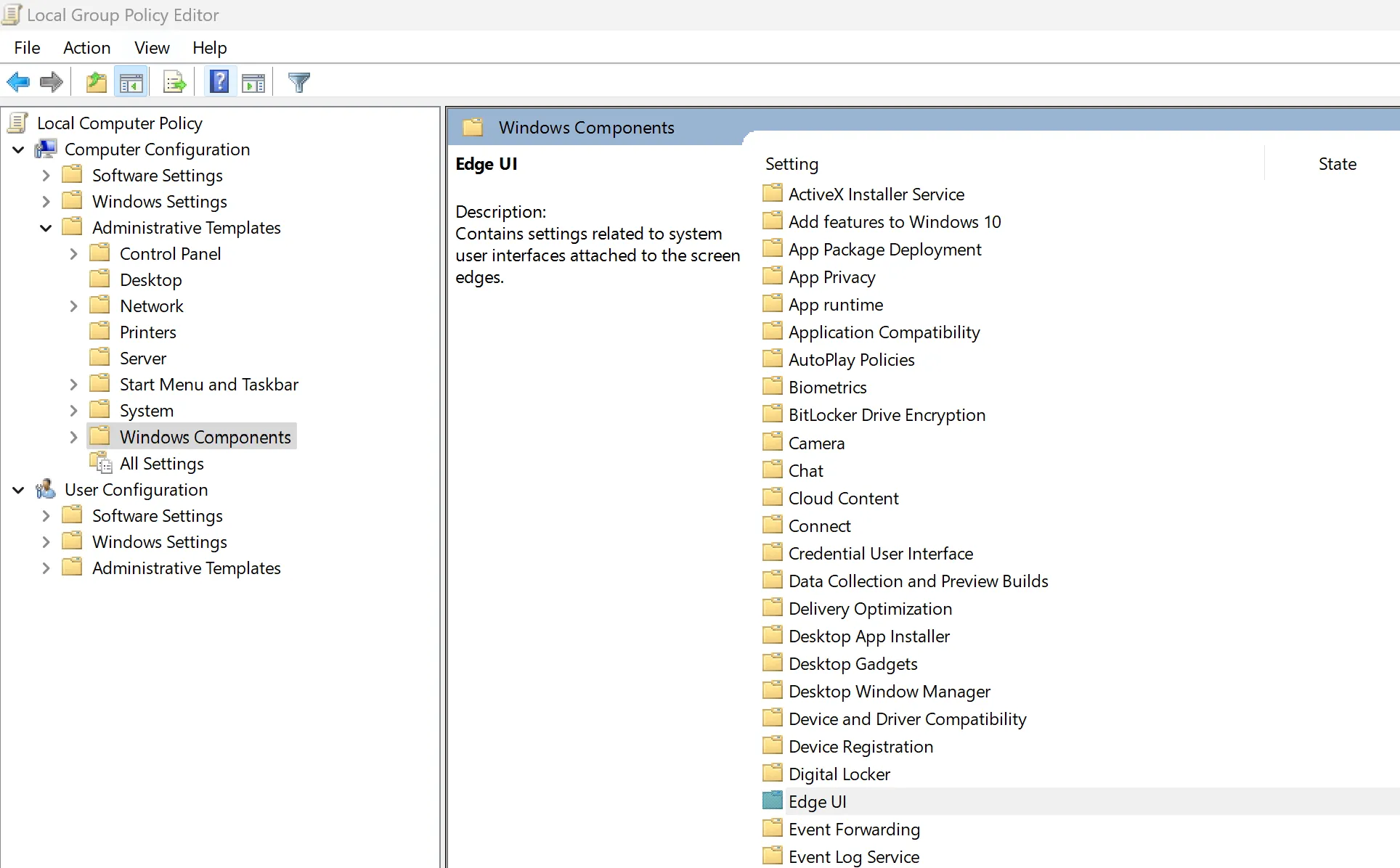Collapse the Computer Configuration node
The image size is (1400, 868).
pyautogui.click(x=18, y=150)
